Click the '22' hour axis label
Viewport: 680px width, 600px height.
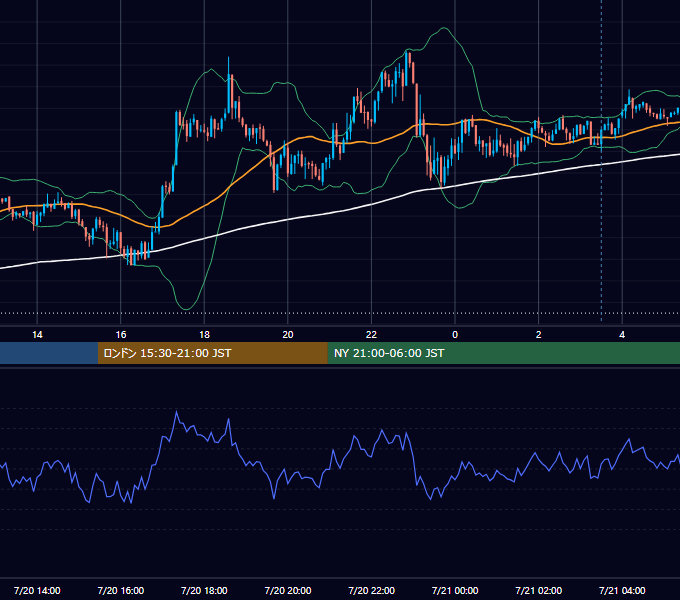click(371, 335)
